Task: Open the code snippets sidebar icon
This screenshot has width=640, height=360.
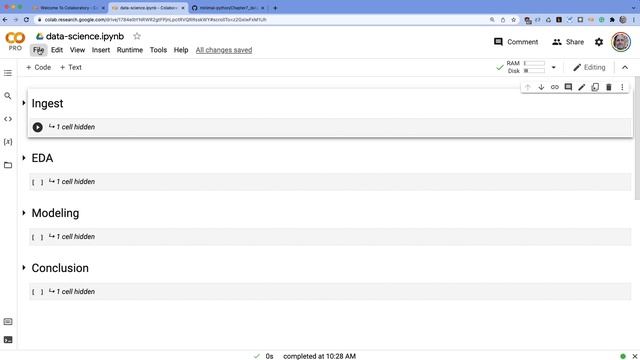Action: click(x=8, y=119)
